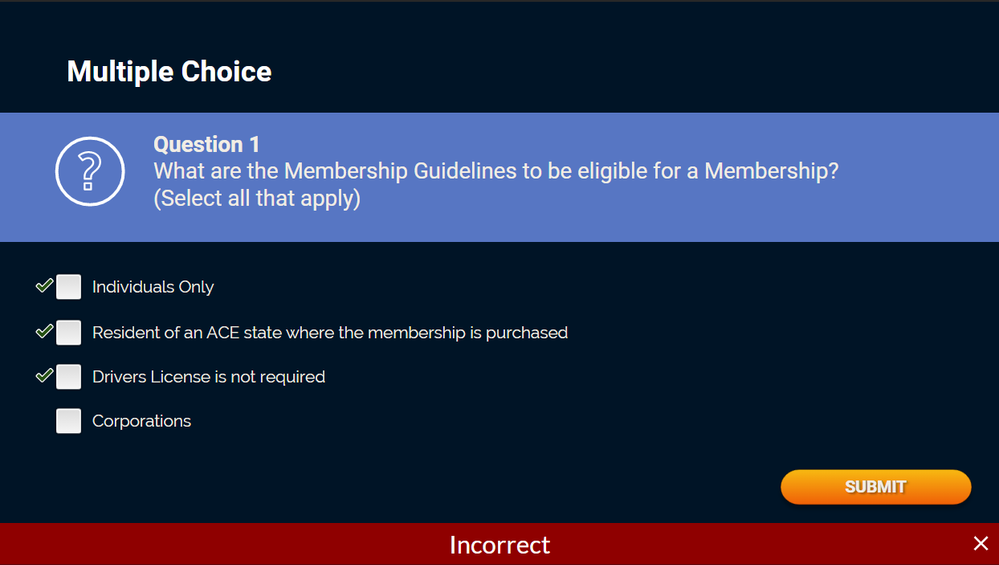This screenshot has width=999, height=565.
Task: Click the Individuals Only answer label
Action: click(153, 287)
